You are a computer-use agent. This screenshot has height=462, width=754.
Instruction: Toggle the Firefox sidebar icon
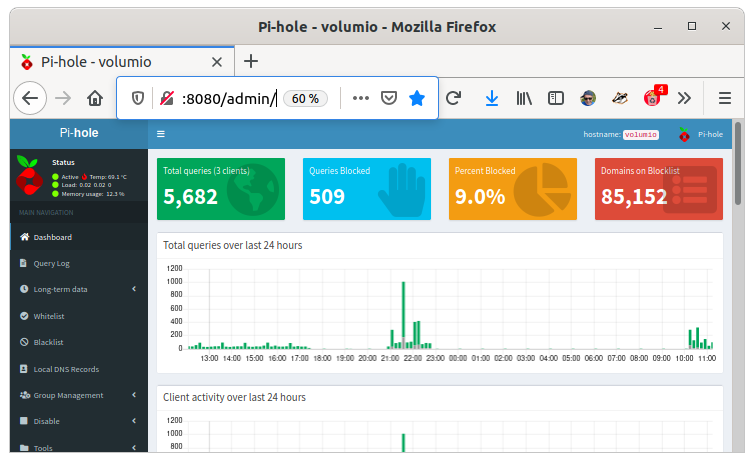pos(556,98)
